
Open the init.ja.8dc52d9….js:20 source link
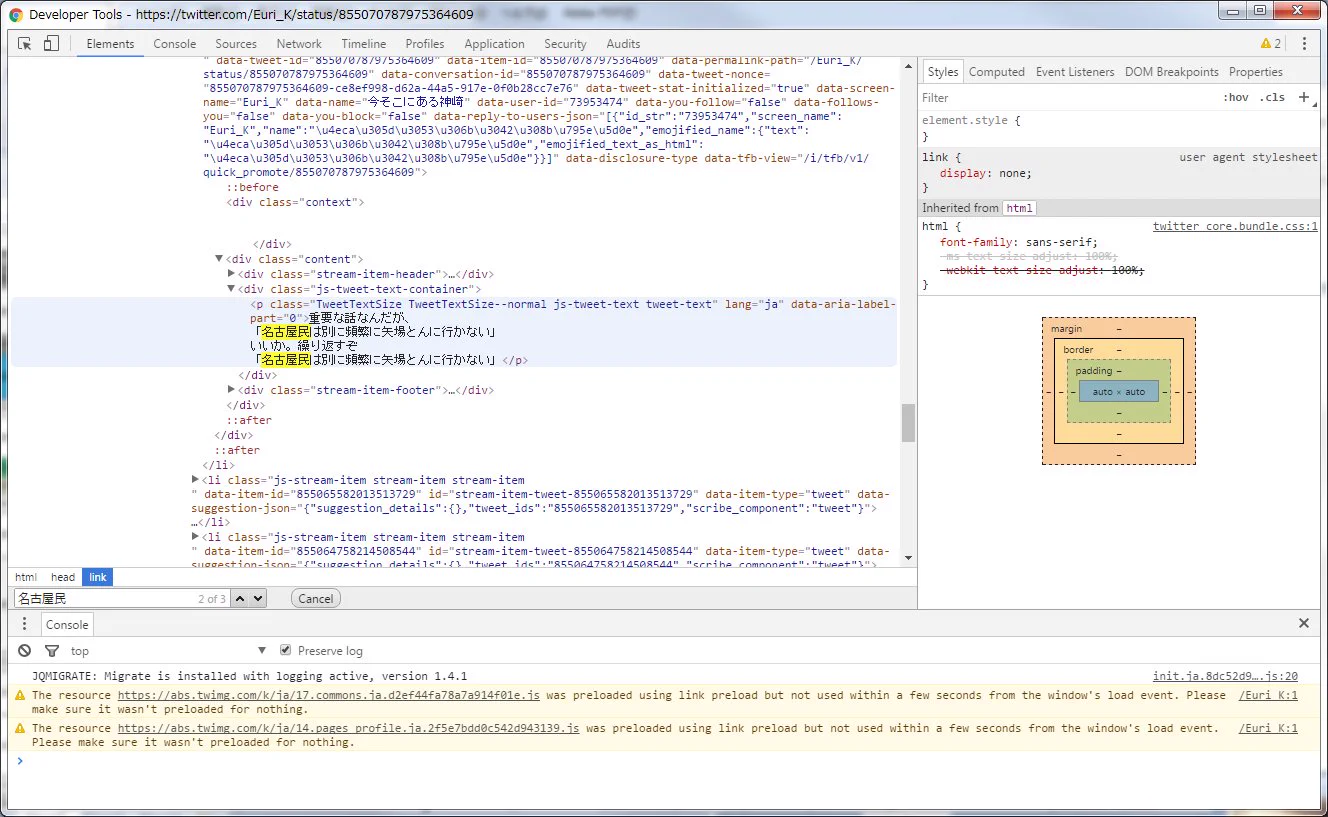1225,676
